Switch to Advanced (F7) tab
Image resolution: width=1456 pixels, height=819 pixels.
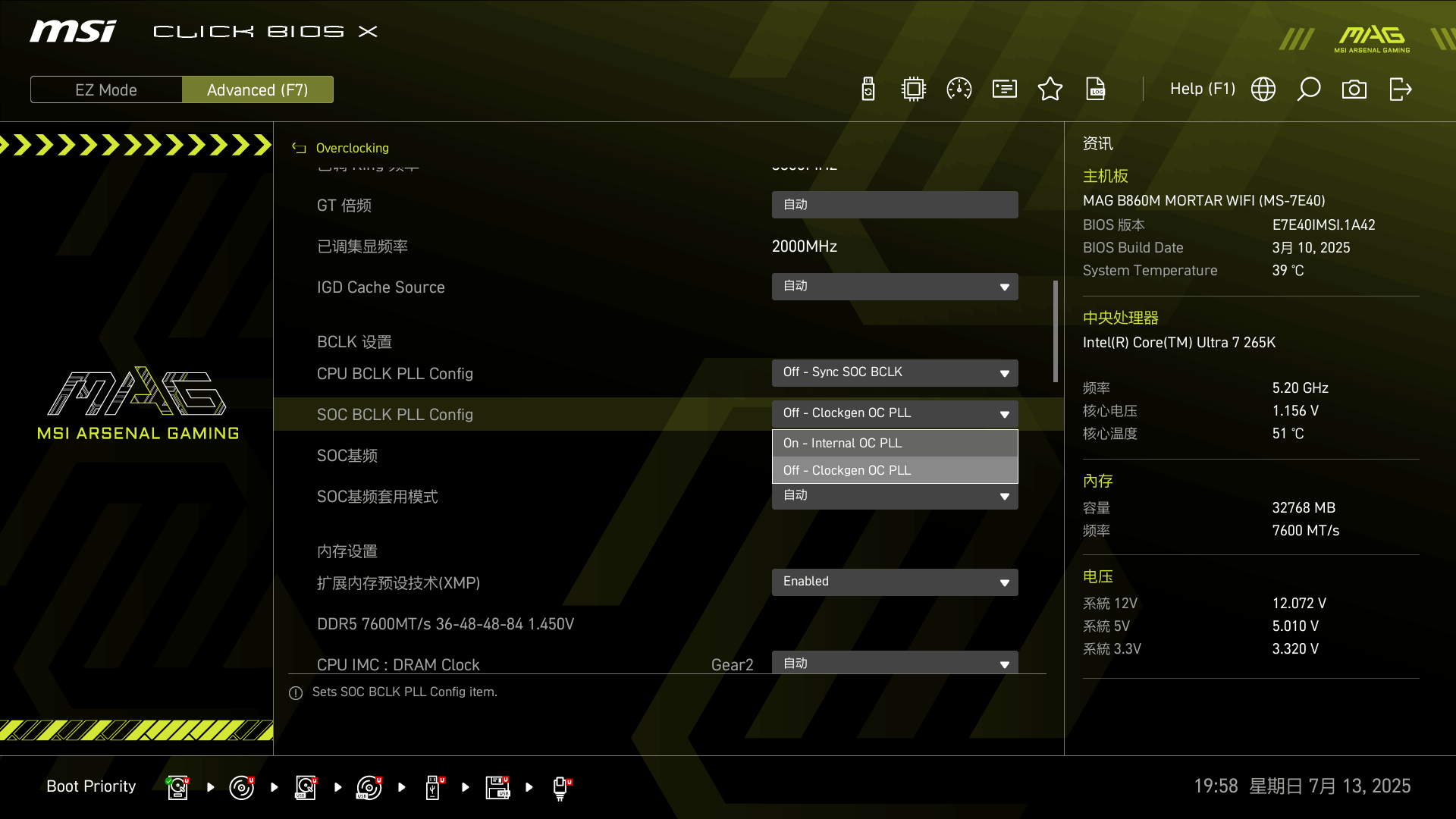tap(258, 89)
